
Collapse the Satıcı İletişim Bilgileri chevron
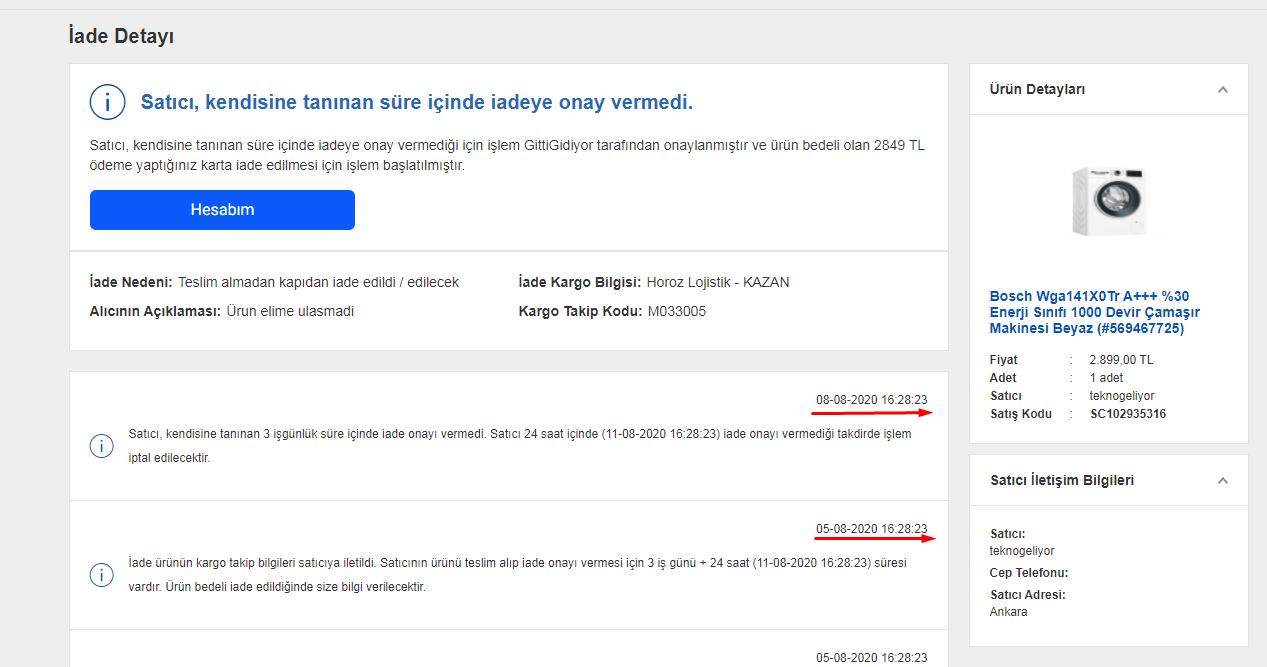(1222, 481)
